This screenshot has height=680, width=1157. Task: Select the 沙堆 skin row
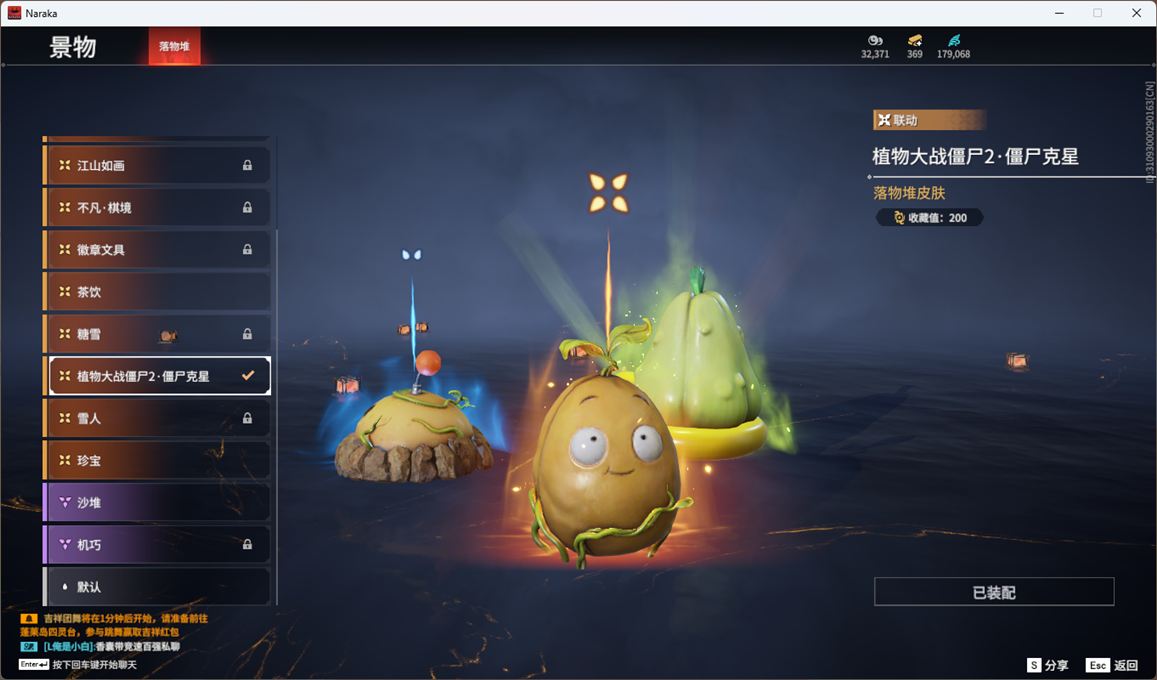[156, 502]
